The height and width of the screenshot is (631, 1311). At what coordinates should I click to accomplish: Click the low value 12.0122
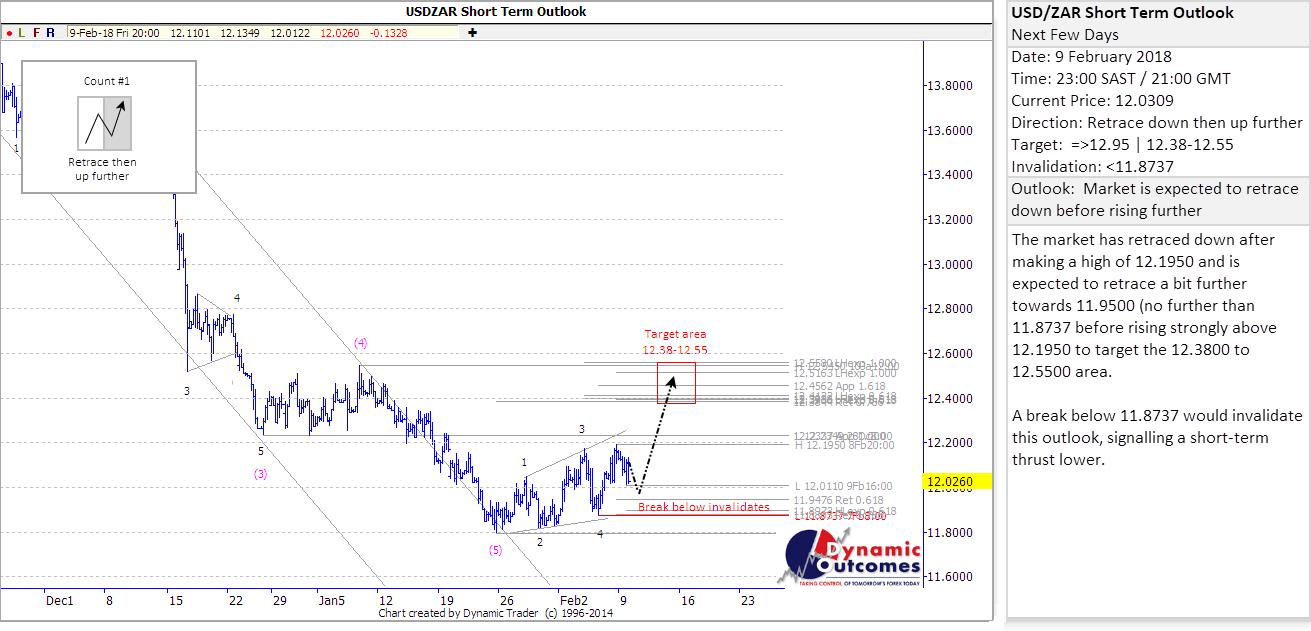(x=290, y=33)
